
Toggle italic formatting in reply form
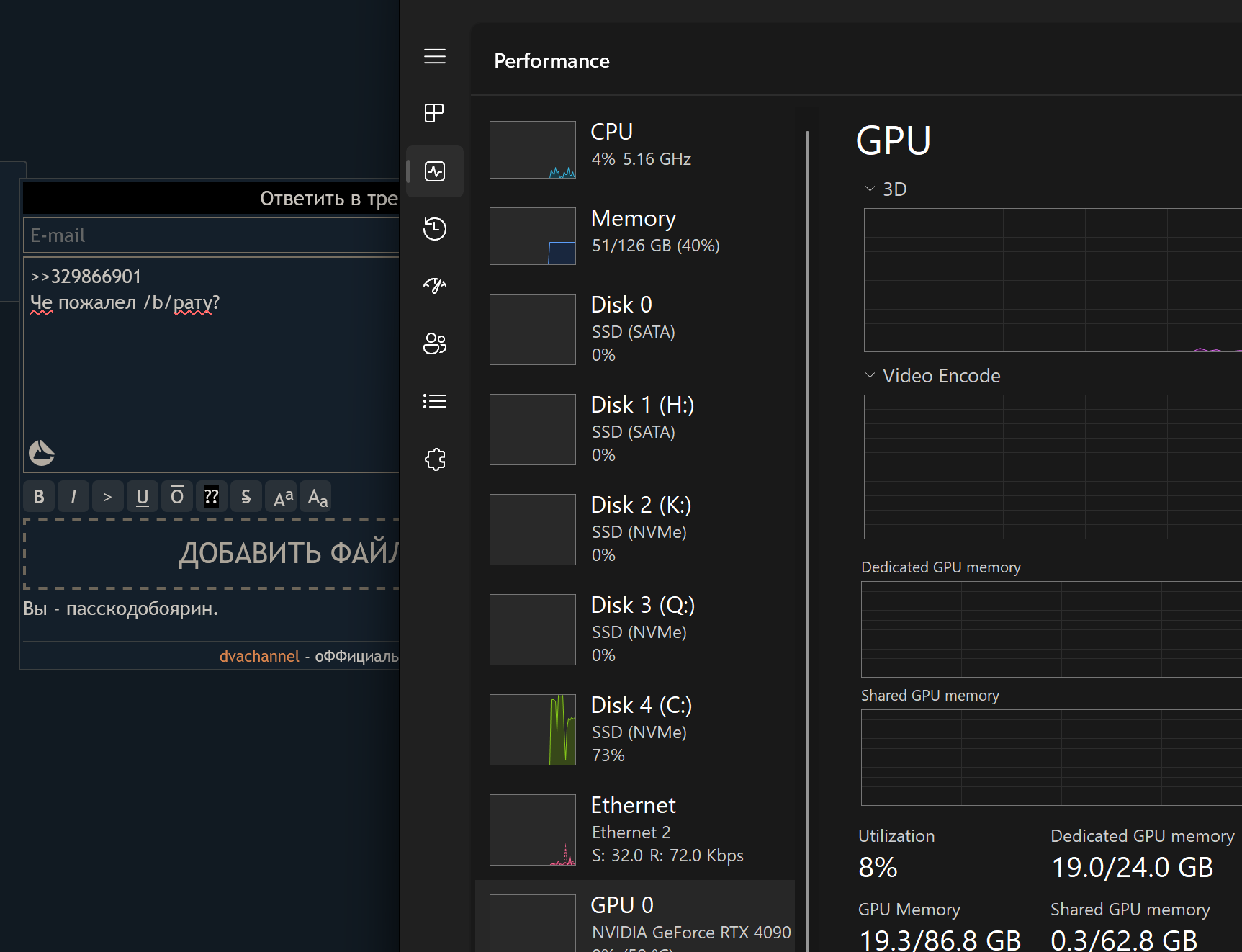(73, 497)
